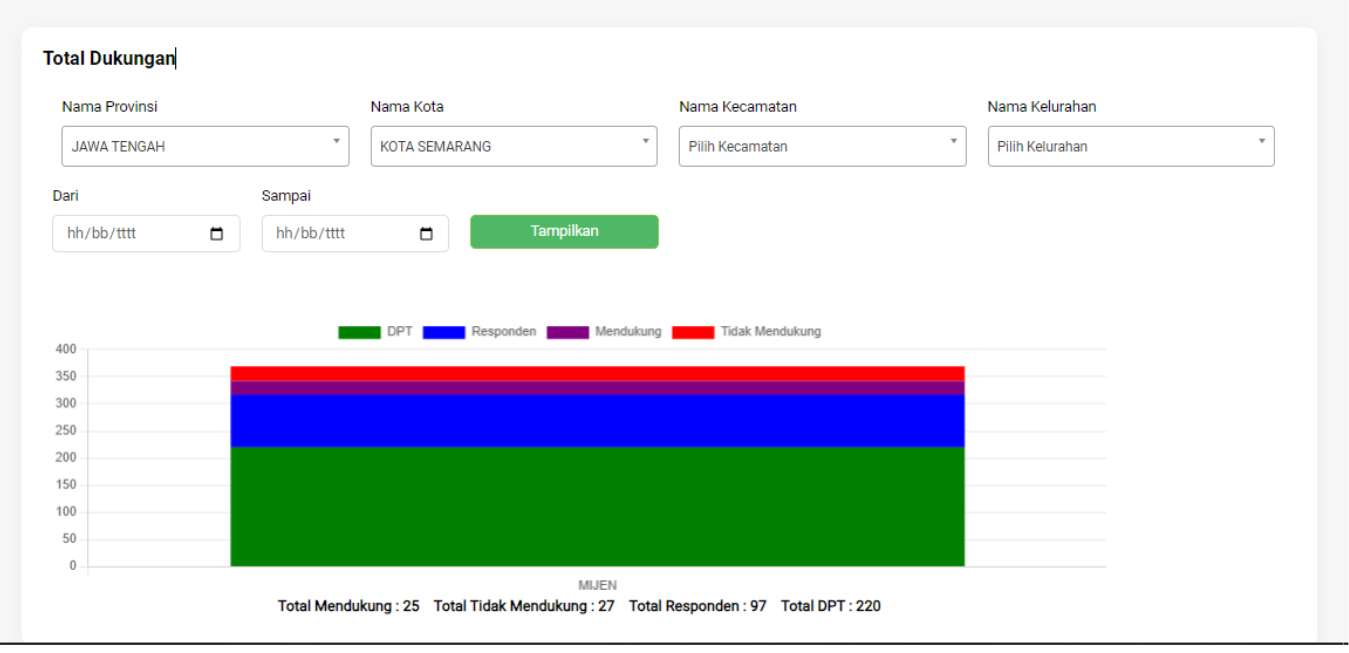Expand the Nama Kota dropdown showing KOTA SEMARANG
1349x653 pixels.
pyautogui.click(x=513, y=146)
